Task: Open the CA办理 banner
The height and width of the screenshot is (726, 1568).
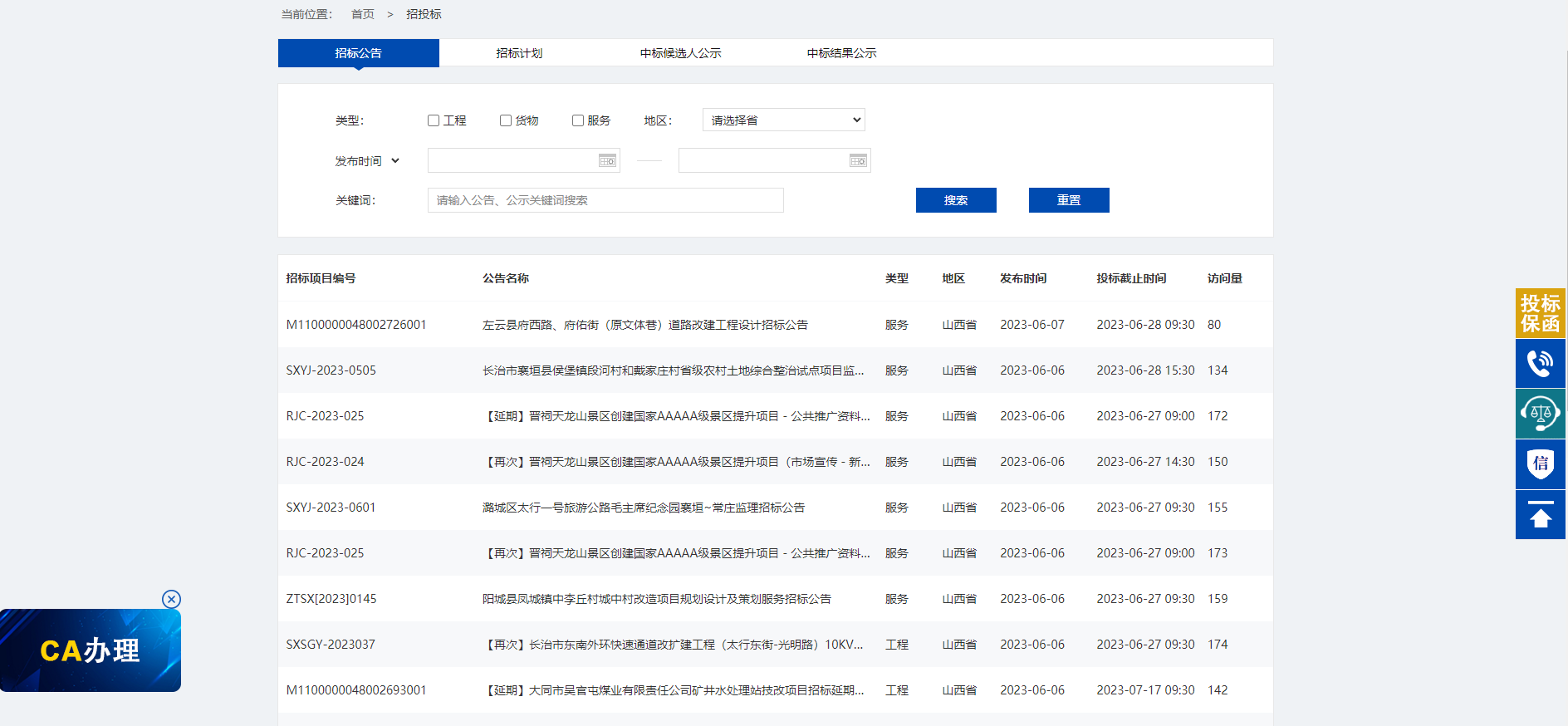Action: 91,650
